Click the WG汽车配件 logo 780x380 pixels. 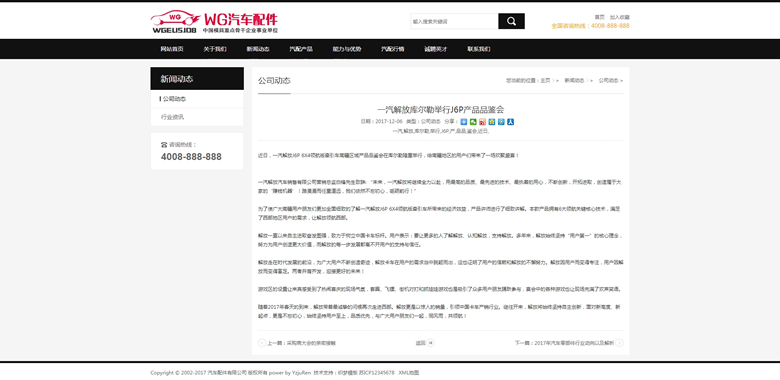point(214,22)
